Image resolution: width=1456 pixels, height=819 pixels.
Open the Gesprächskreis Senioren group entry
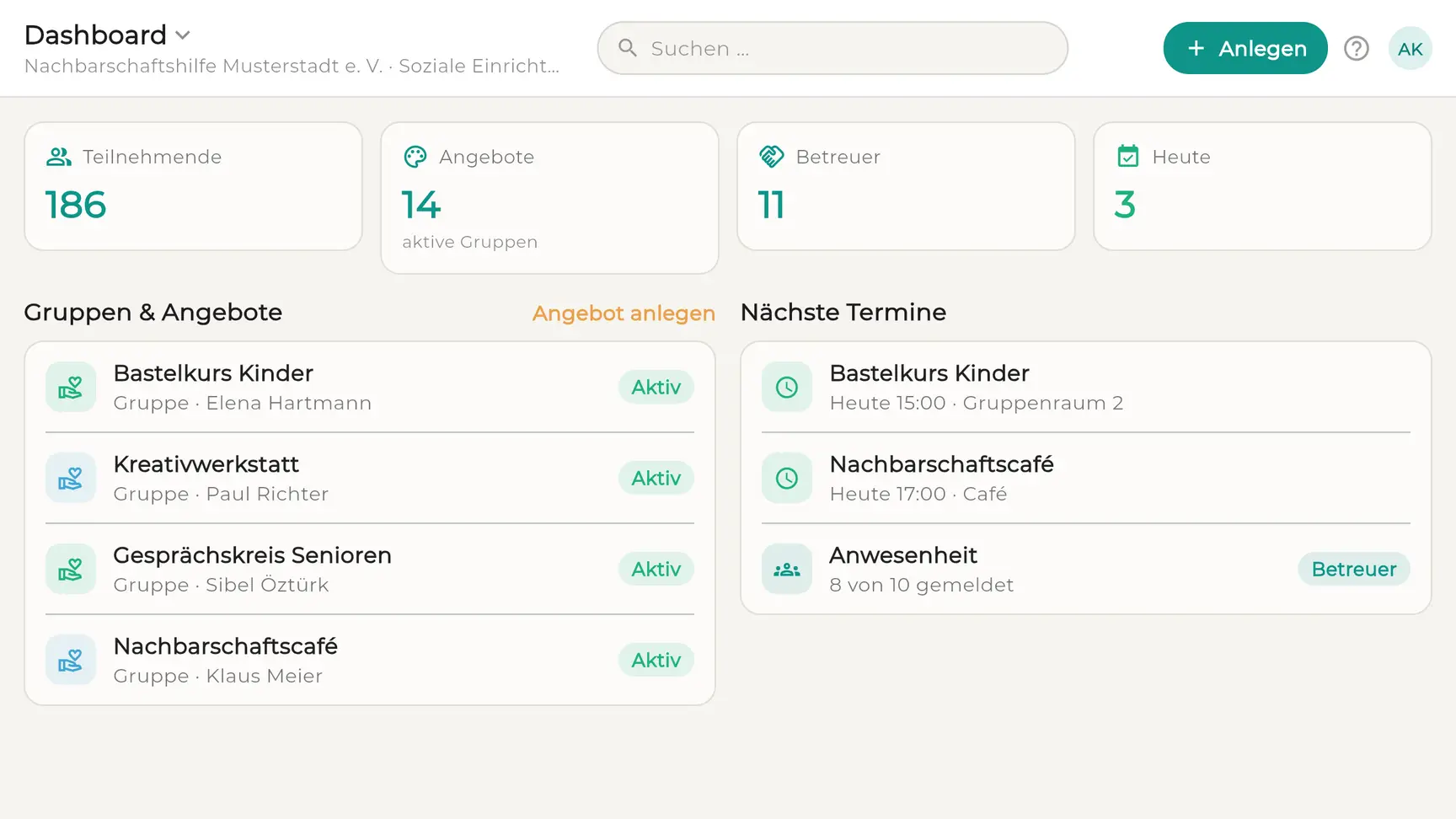point(370,569)
